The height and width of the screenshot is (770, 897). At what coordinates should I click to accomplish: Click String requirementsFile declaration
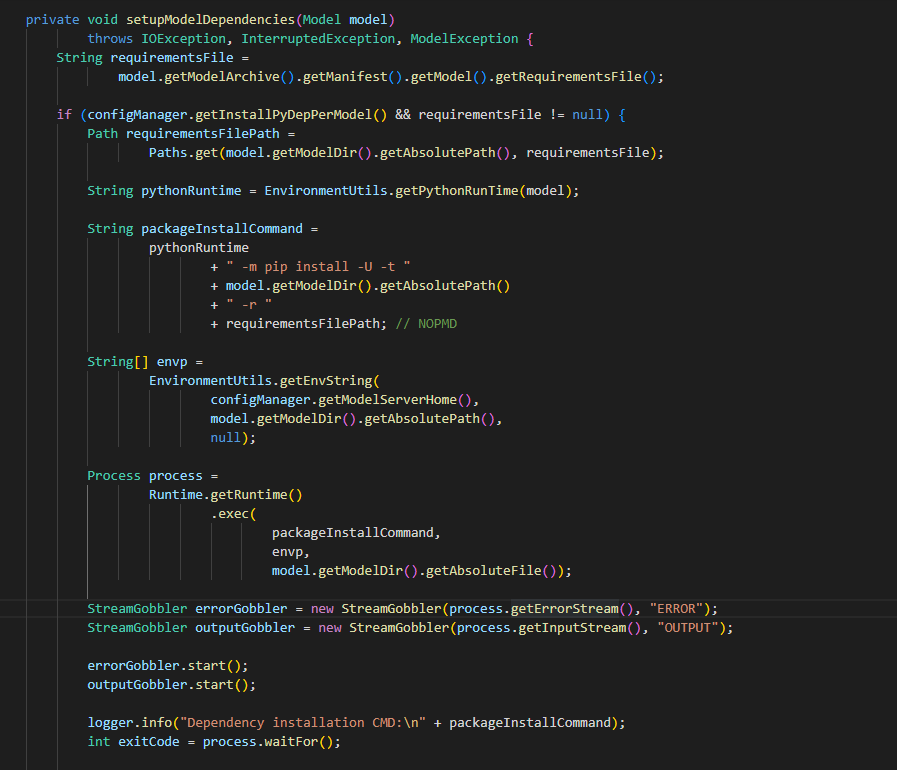[145, 58]
